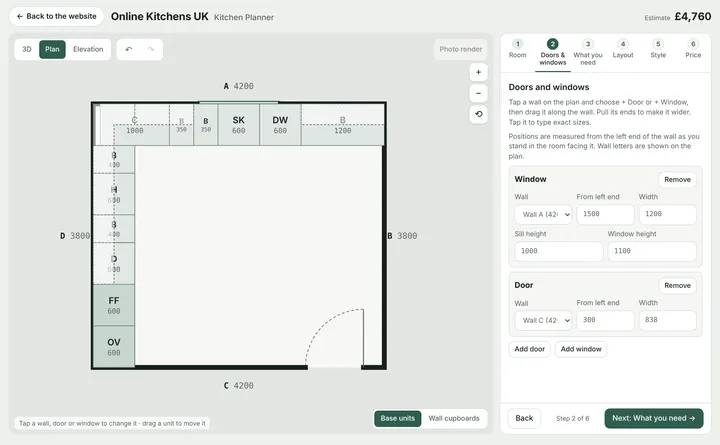The height and width of the screenshot is (445, 720).
Task: Edit Window From left end field
Action: pyautogui.click(x=605, y=214)
